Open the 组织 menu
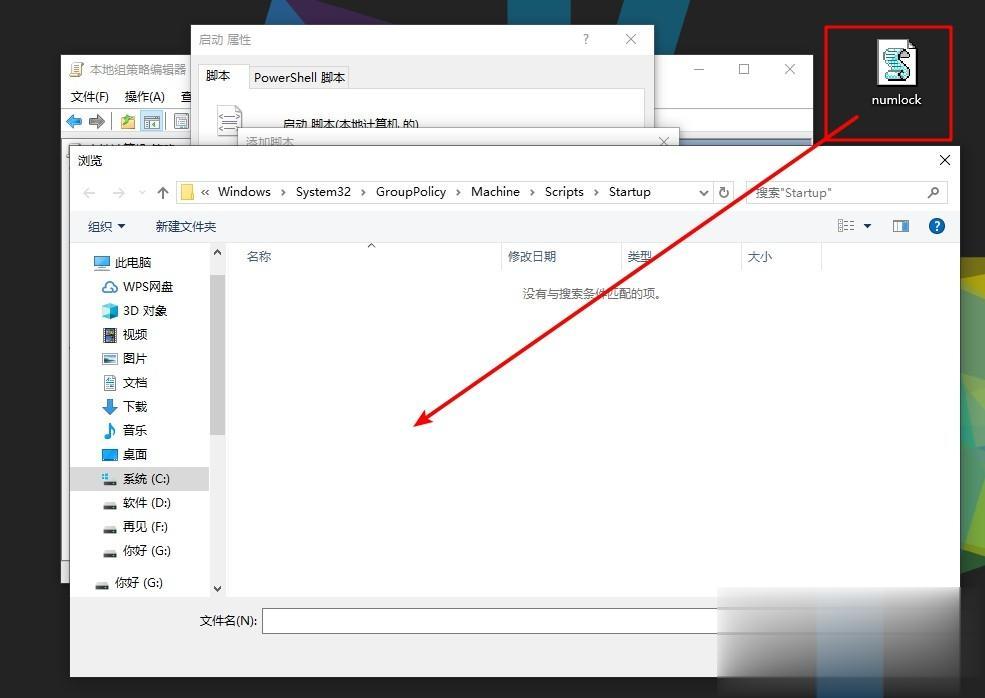Screen dimensions: 985x698 pos(106,226)
